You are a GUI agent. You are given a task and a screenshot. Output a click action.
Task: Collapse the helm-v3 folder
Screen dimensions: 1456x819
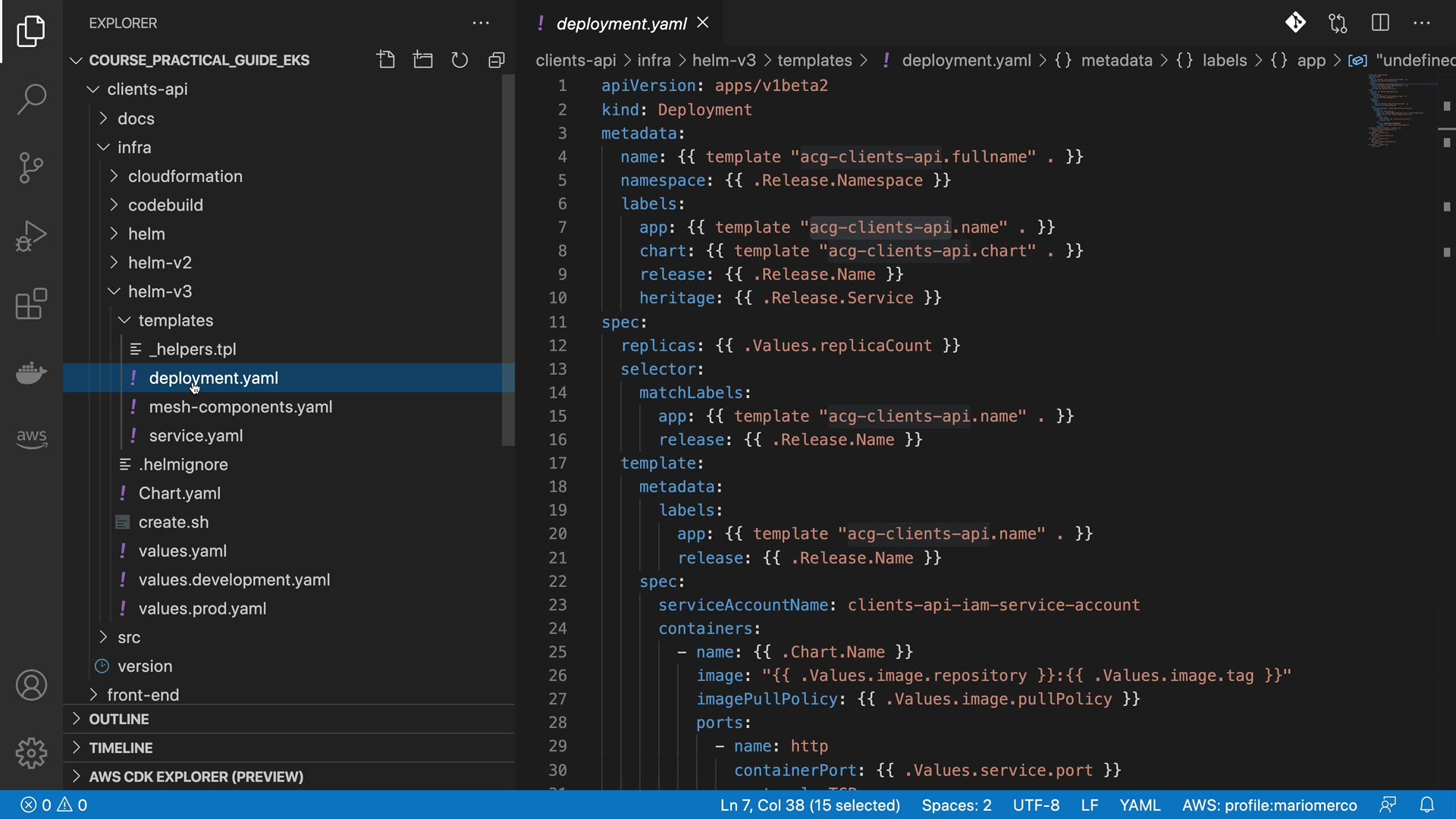tap(159, 291)
